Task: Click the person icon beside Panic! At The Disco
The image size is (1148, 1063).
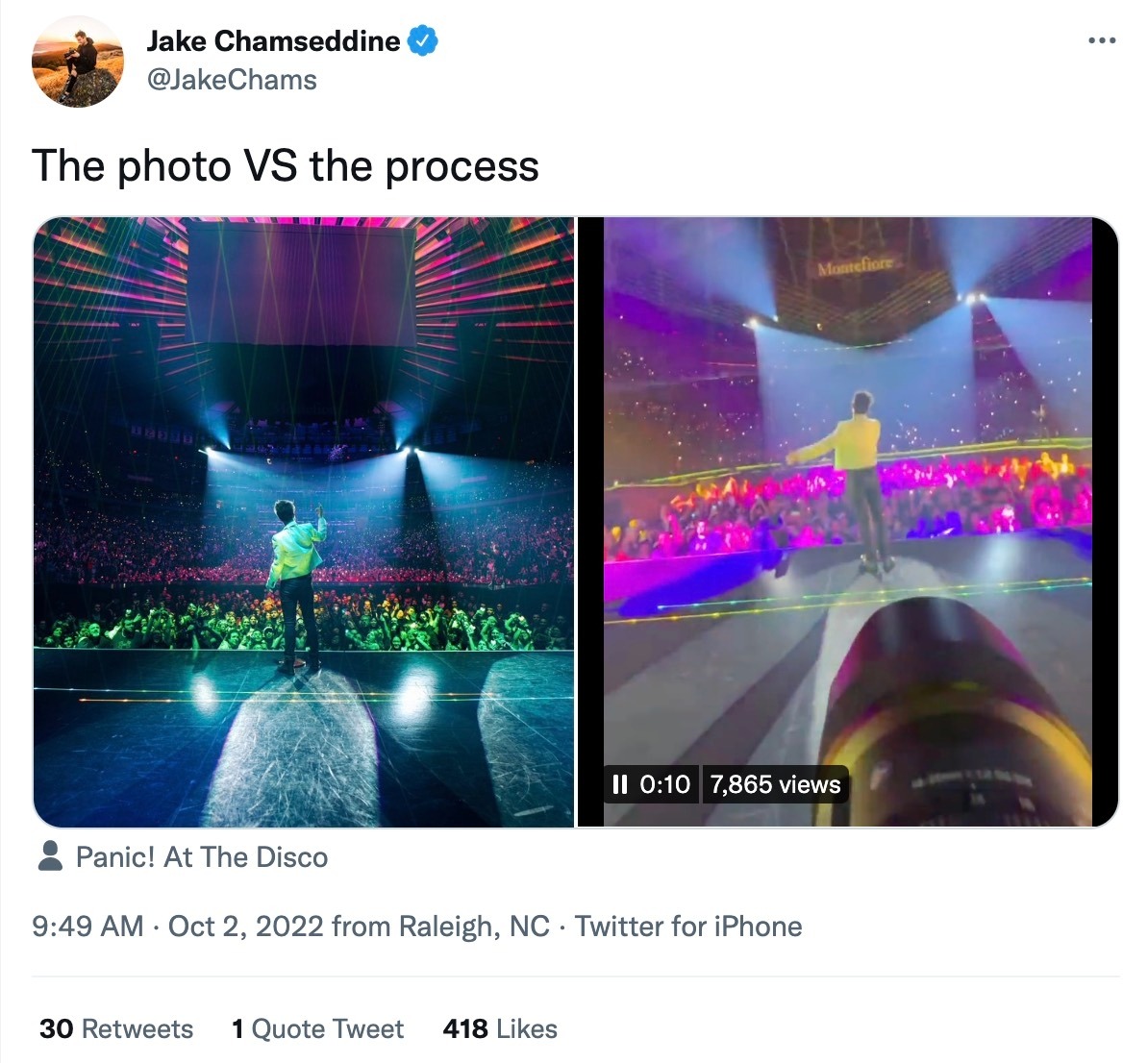Action: coord(49,856)
